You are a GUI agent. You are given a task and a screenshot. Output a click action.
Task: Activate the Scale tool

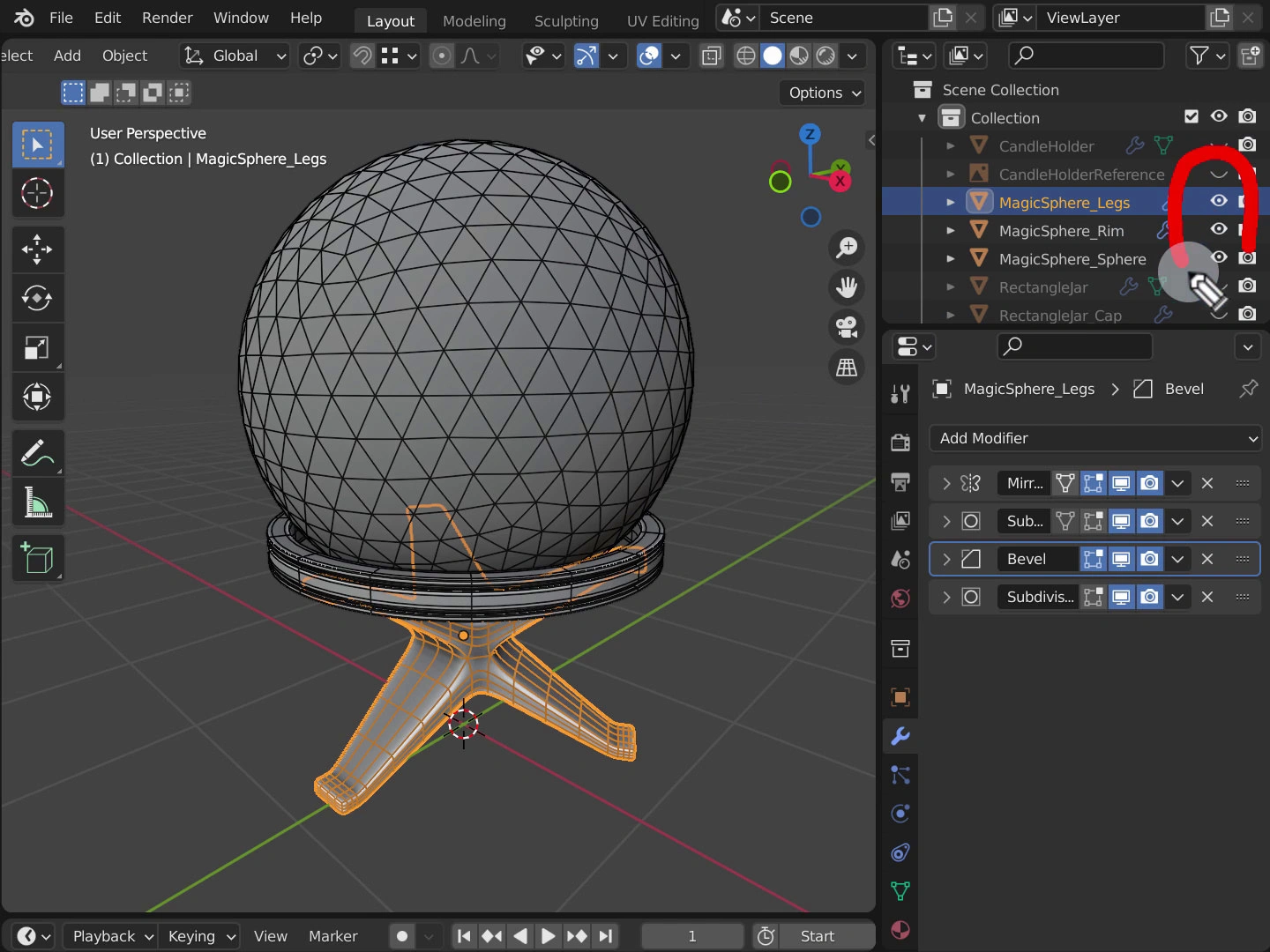tap(37, 348)
